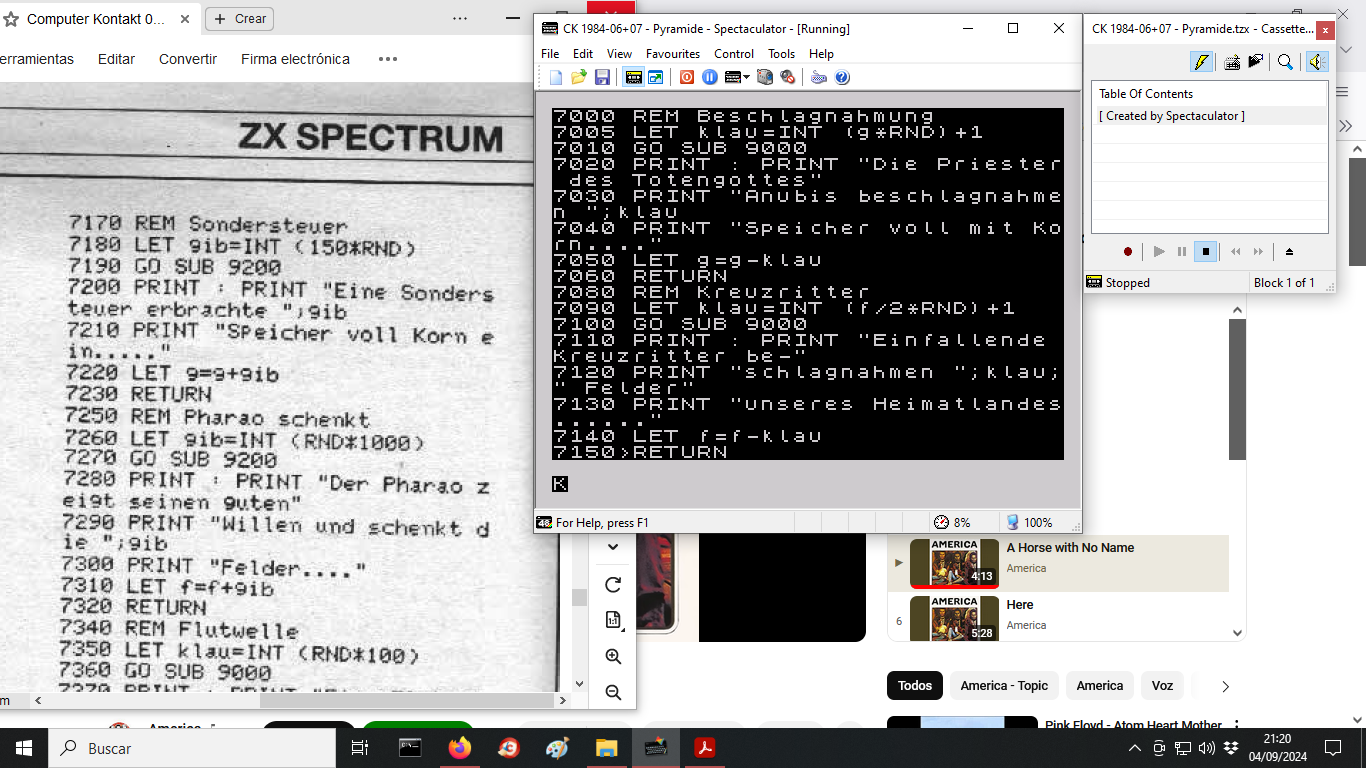This screenshot has height=768, width=1366.
Task: Open the Editar tab in PDF viewer
Action: click(116, 59)
